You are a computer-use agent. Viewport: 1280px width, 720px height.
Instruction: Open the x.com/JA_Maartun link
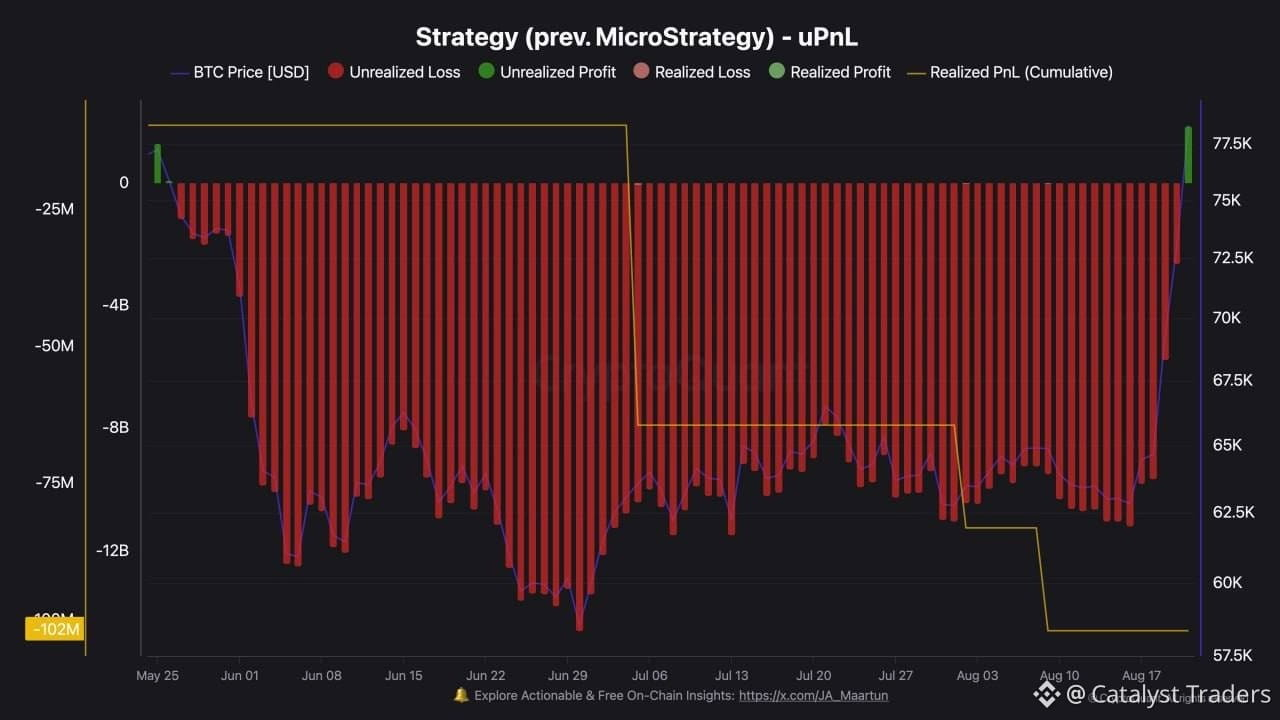(x=813, y=696)
